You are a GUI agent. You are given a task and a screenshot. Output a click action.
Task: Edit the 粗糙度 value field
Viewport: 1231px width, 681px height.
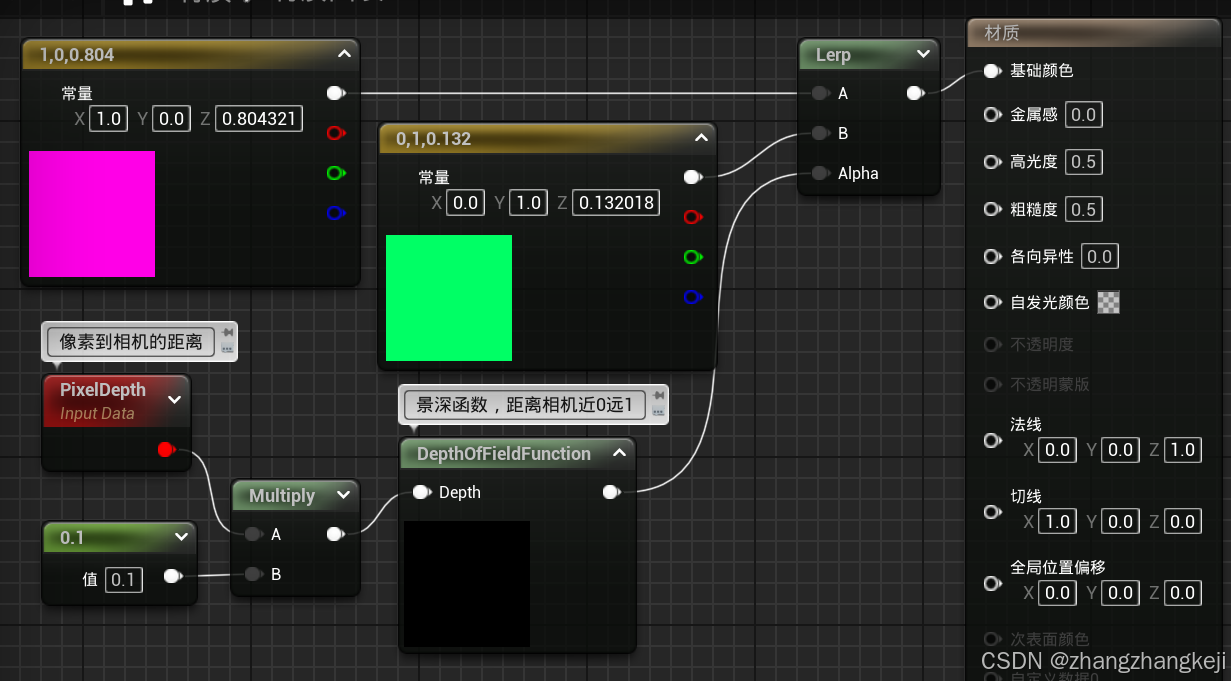[x=1084, y=209]
